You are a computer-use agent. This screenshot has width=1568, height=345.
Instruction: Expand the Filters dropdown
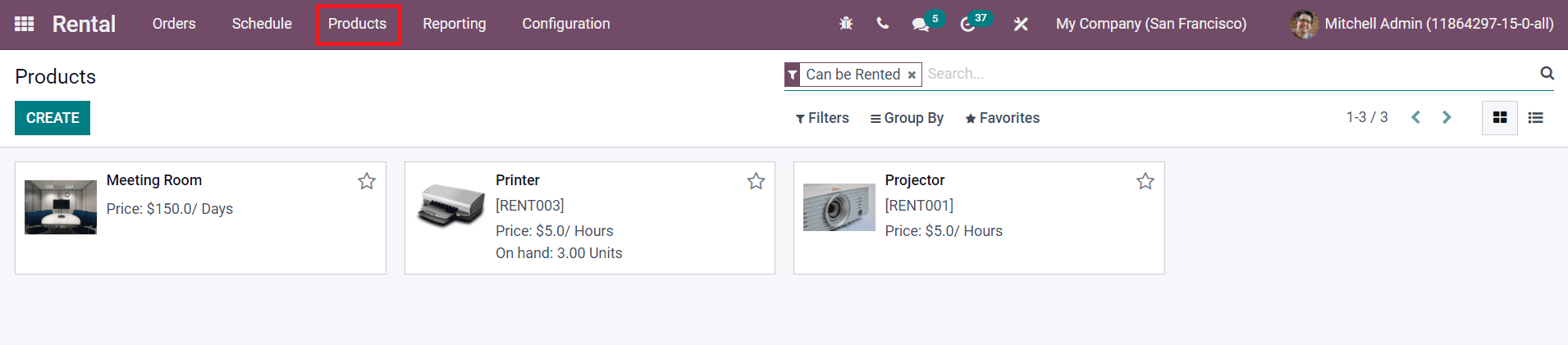tap(822, 118)
